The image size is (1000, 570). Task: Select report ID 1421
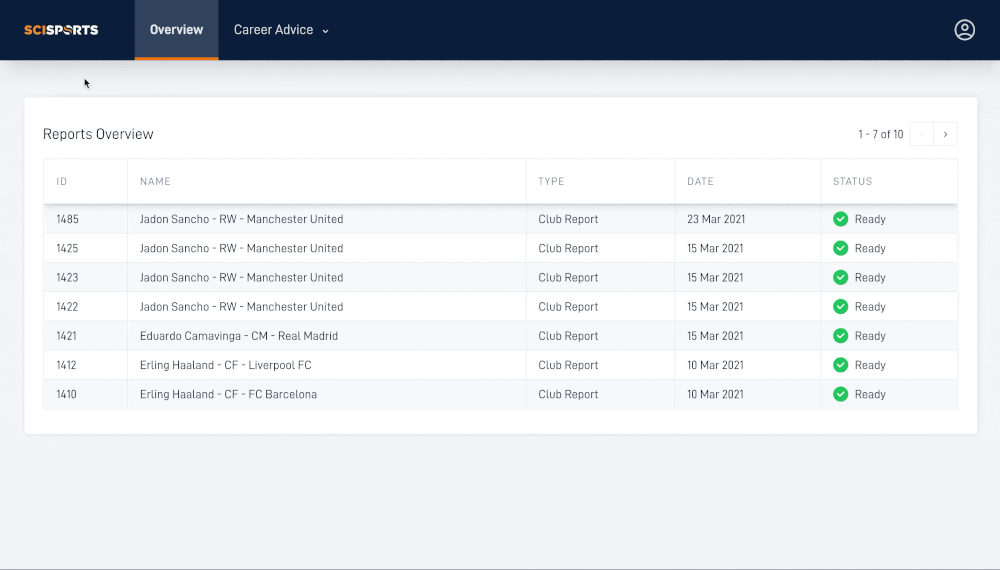66,336
